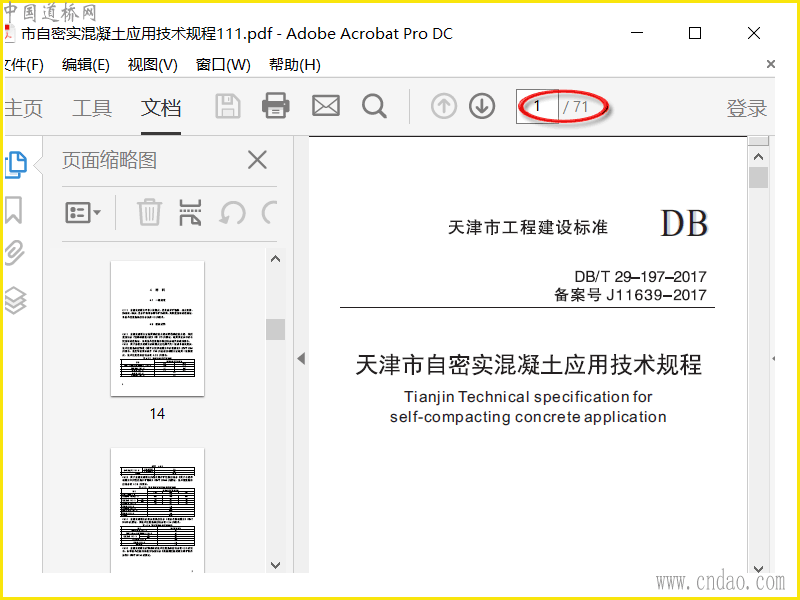Open find text magnifier icon
The image size is (800, 600).
(x=374, y=107)
